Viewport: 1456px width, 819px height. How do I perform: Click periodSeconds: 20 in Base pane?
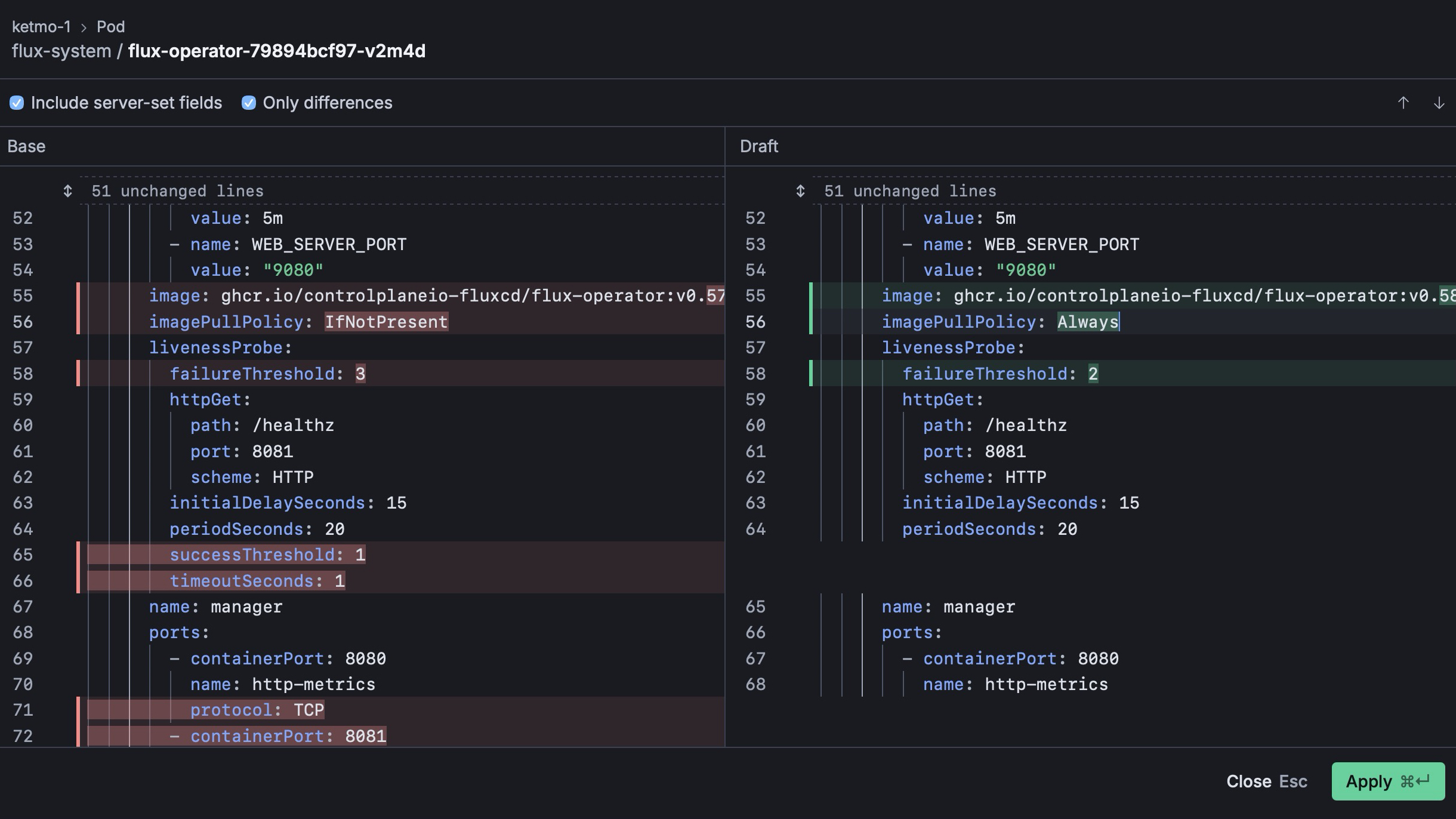pyautogui.click(x=257, y=529)
